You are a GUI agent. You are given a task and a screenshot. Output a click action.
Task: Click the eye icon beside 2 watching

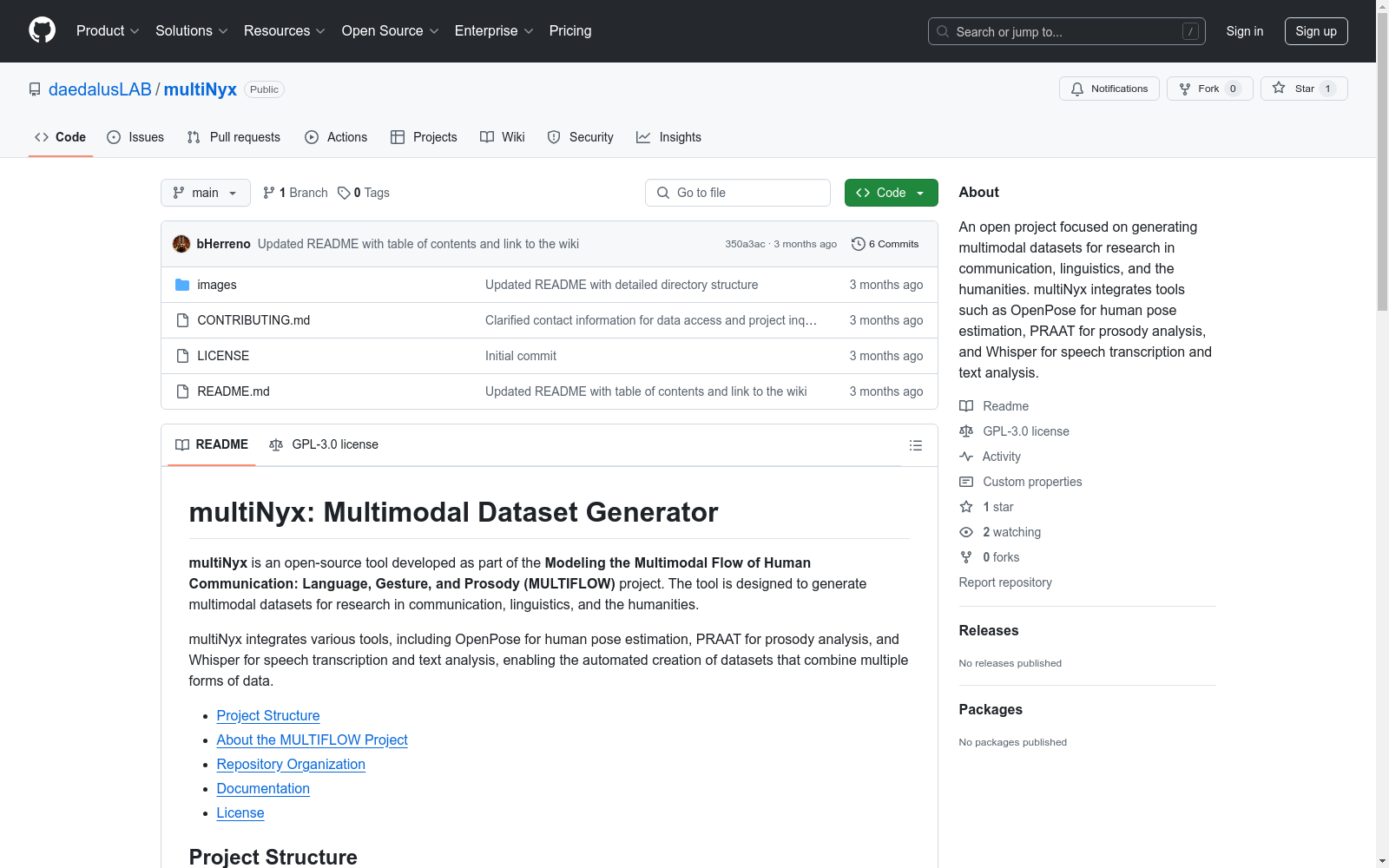point(966,532)
